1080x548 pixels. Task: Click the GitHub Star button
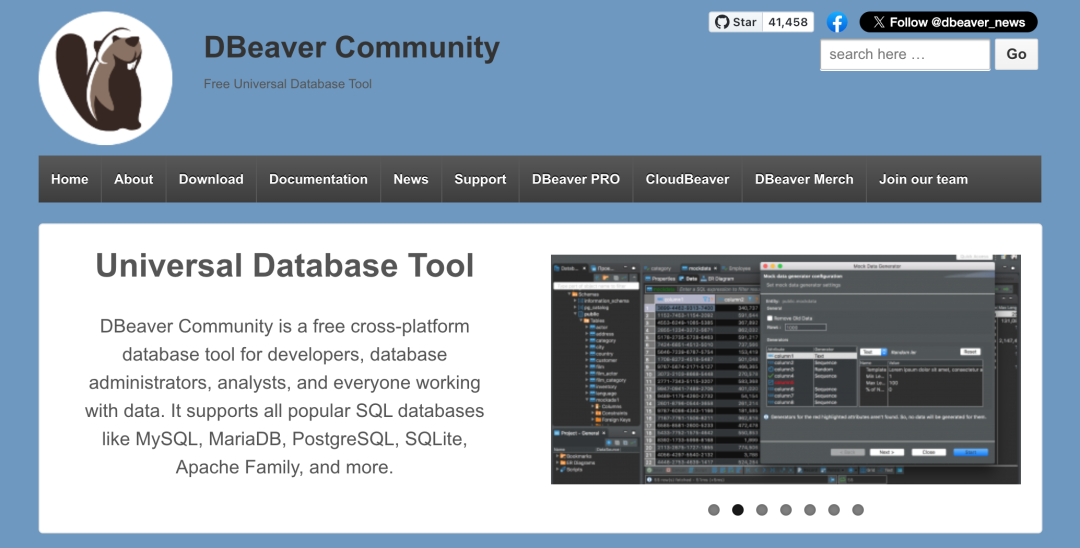click(735, 22)
